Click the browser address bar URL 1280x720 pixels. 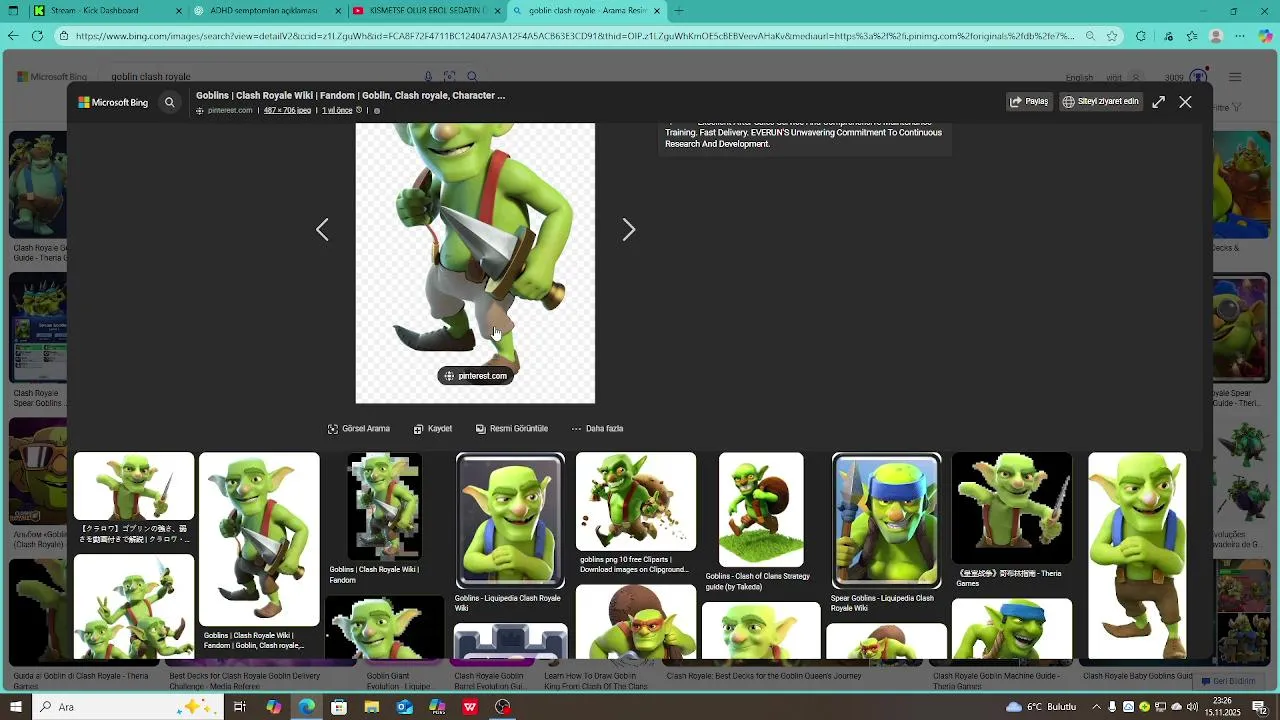click(575, 36)
